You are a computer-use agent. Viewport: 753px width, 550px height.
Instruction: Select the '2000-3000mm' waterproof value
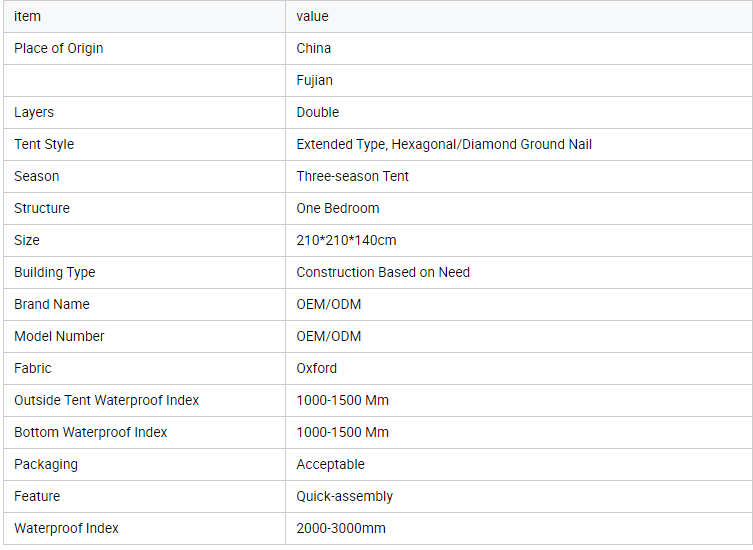341,528
